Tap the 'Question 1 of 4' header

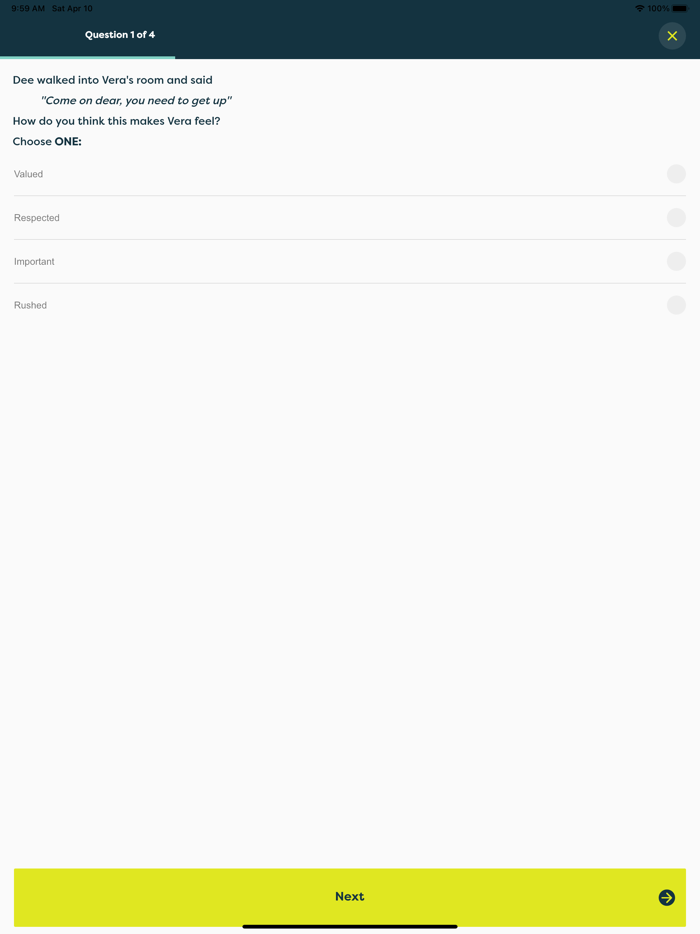120,35
